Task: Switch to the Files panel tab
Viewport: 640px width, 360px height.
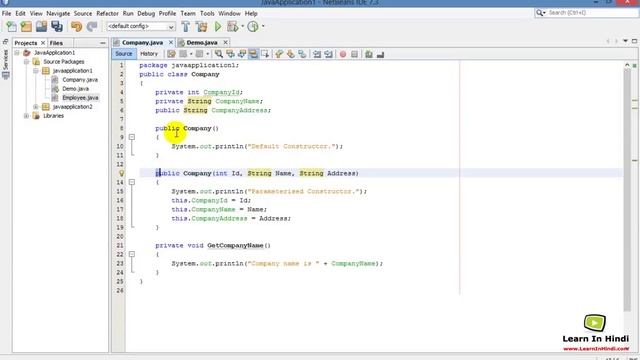Action: click(x=56, y=43)
